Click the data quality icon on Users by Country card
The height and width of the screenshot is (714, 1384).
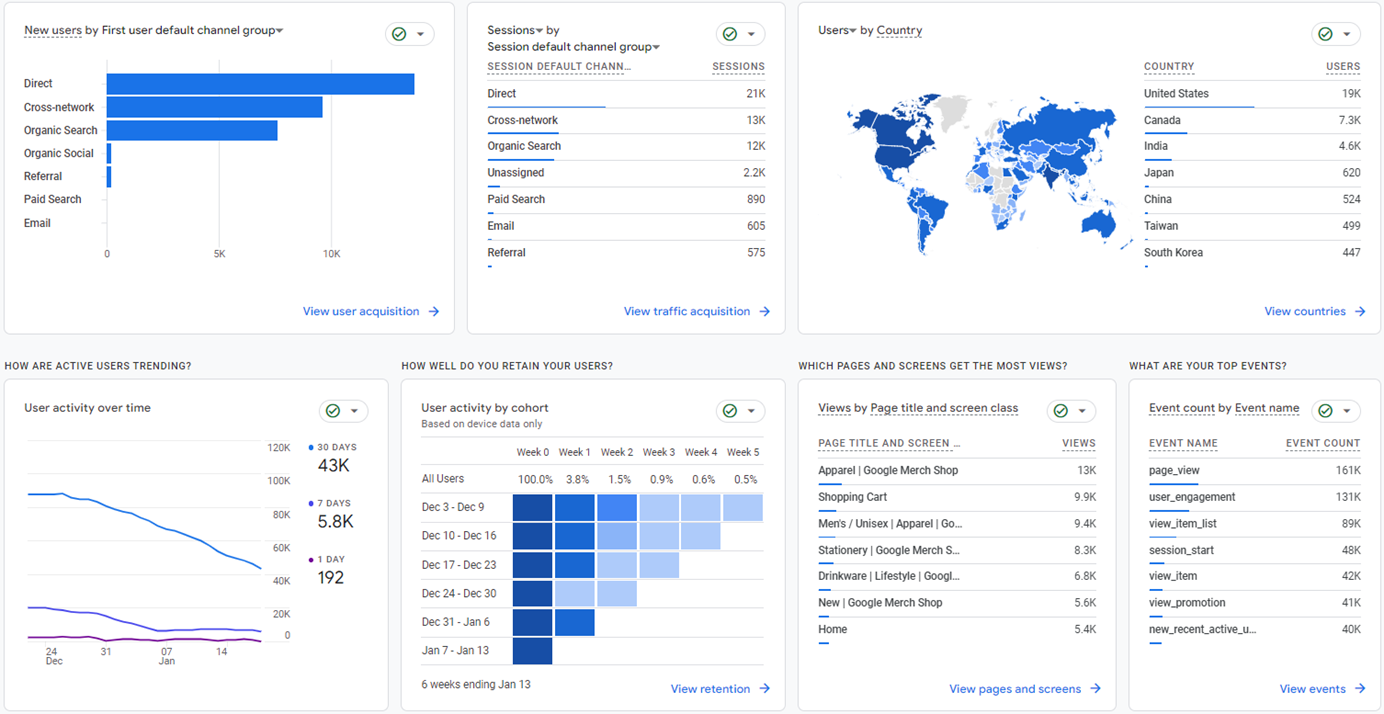(x=1325, y=33)
